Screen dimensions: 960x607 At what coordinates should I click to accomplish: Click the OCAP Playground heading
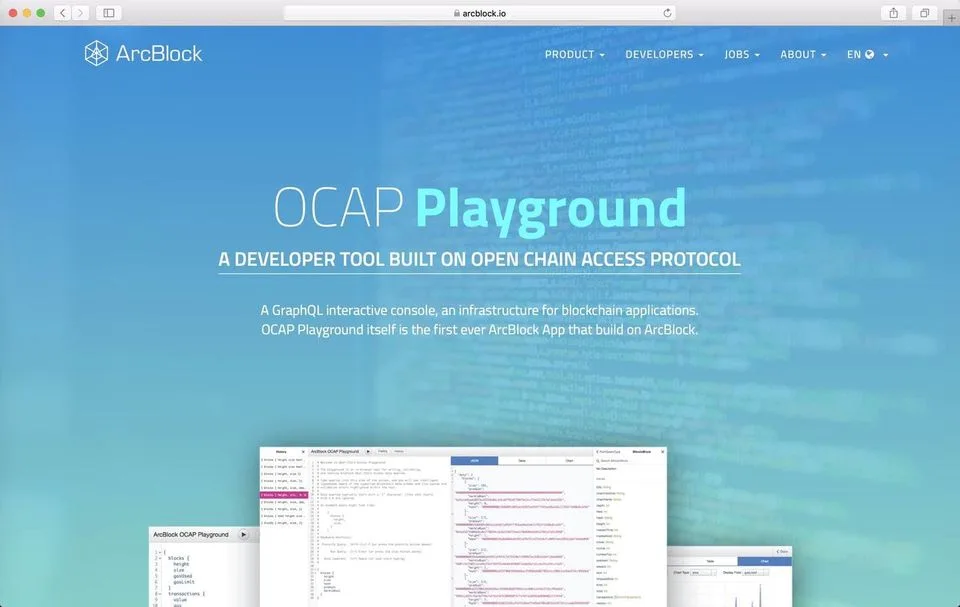(x=479, y=208)
